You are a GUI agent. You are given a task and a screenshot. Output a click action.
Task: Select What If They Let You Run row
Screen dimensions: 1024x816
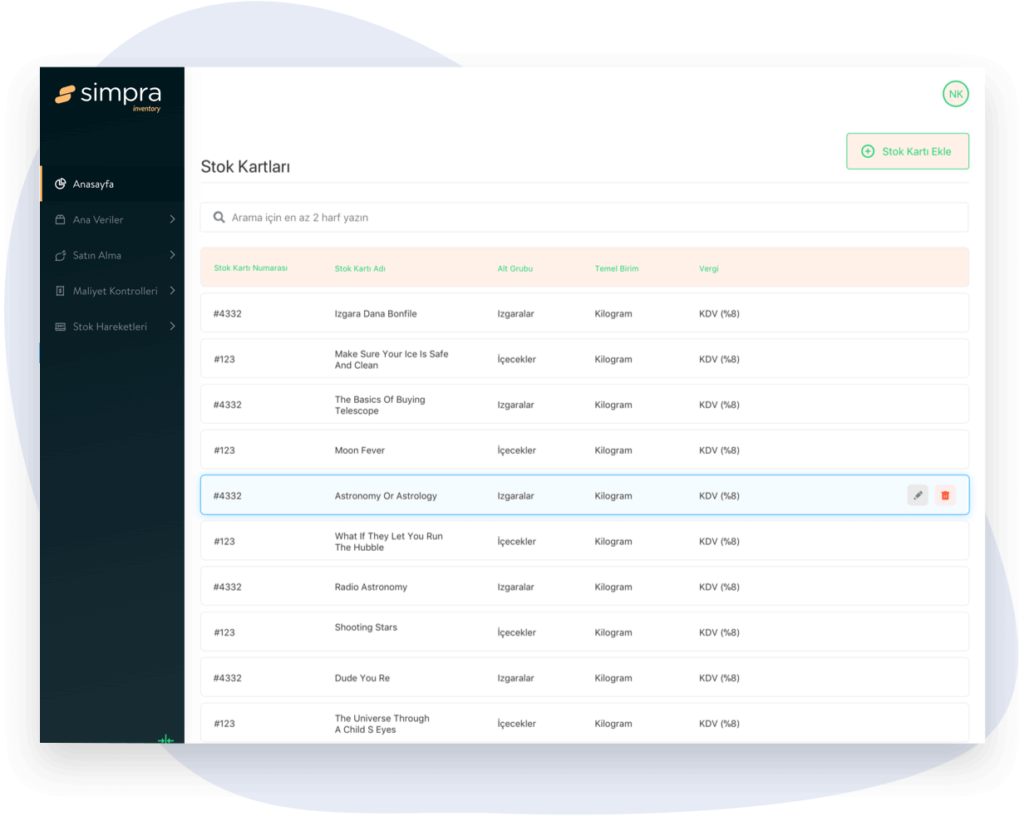point(584,541)
